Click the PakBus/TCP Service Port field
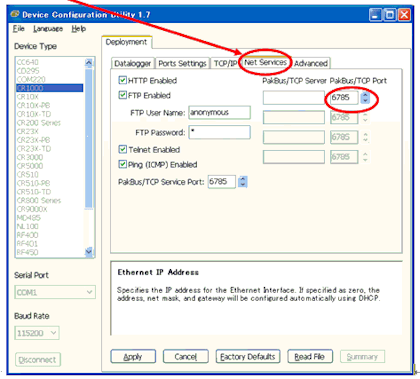The width and height of the screenshot is (420, 379). coord(222,182)
